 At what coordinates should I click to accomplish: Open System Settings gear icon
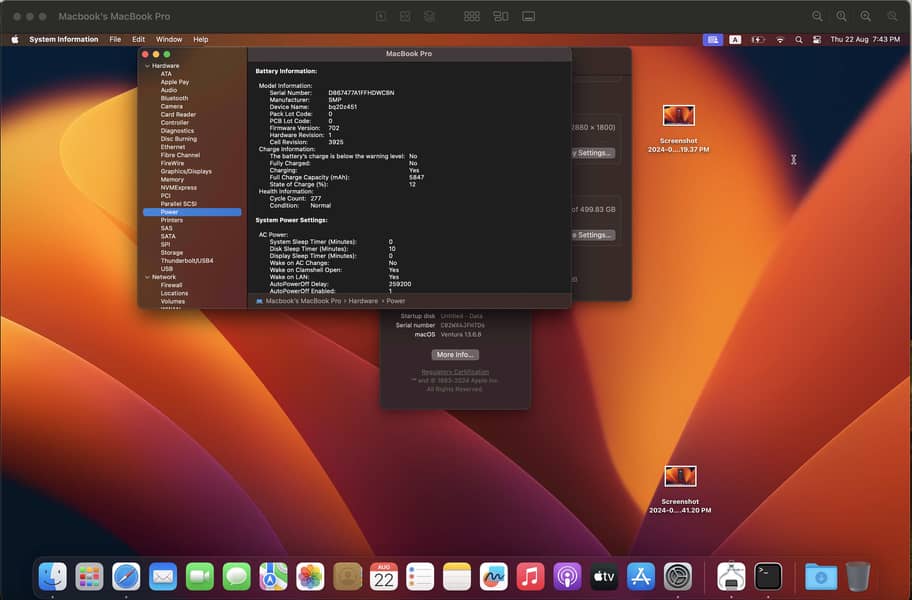click(x=678, y=576)
